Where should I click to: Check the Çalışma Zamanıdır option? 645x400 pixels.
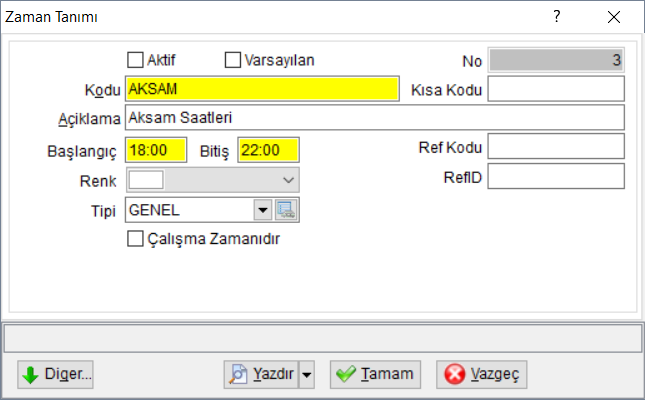pos(135,239)
